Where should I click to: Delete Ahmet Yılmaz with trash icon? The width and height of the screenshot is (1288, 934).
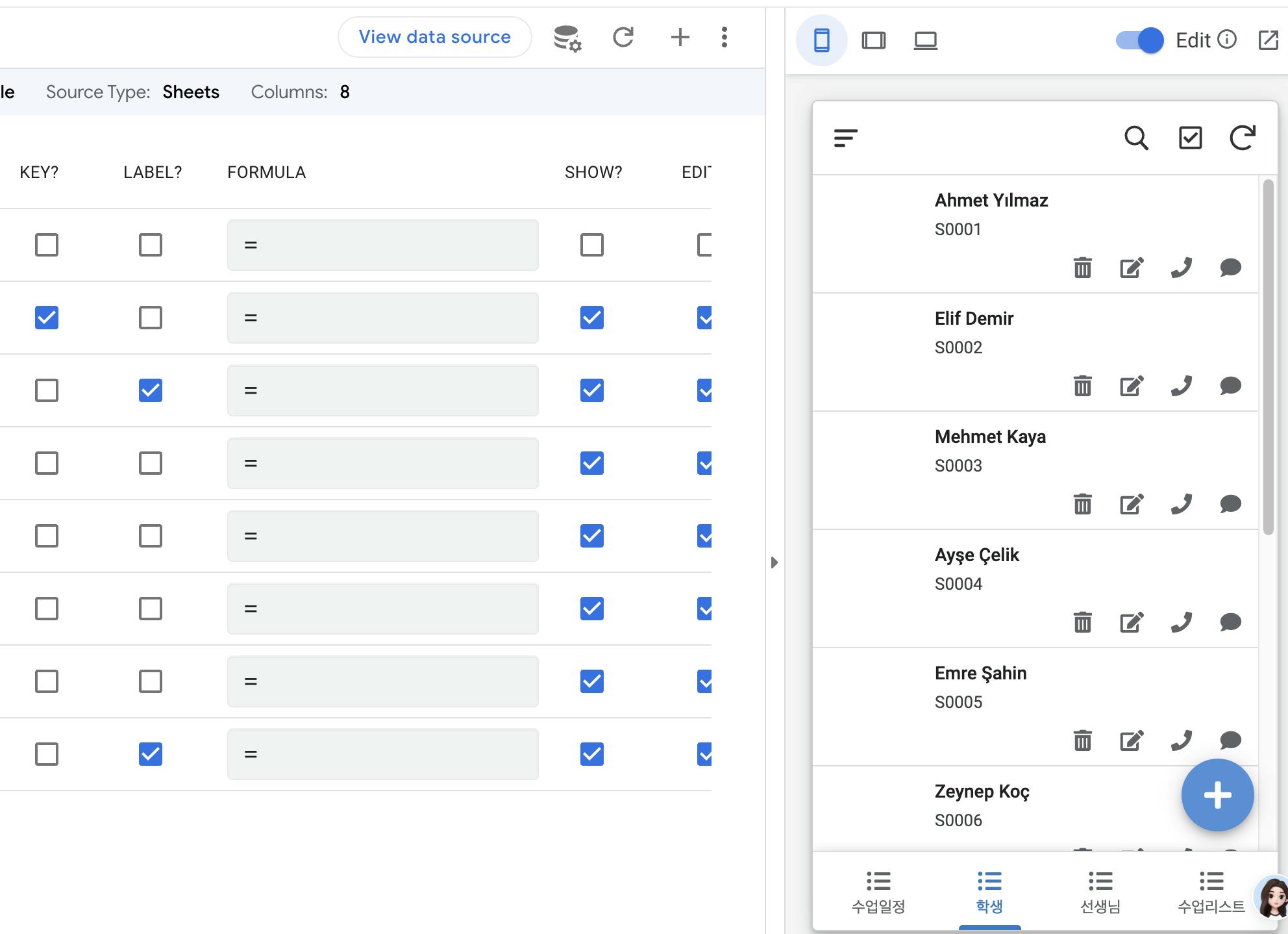pyautogui.click(x=1082, y=268)
